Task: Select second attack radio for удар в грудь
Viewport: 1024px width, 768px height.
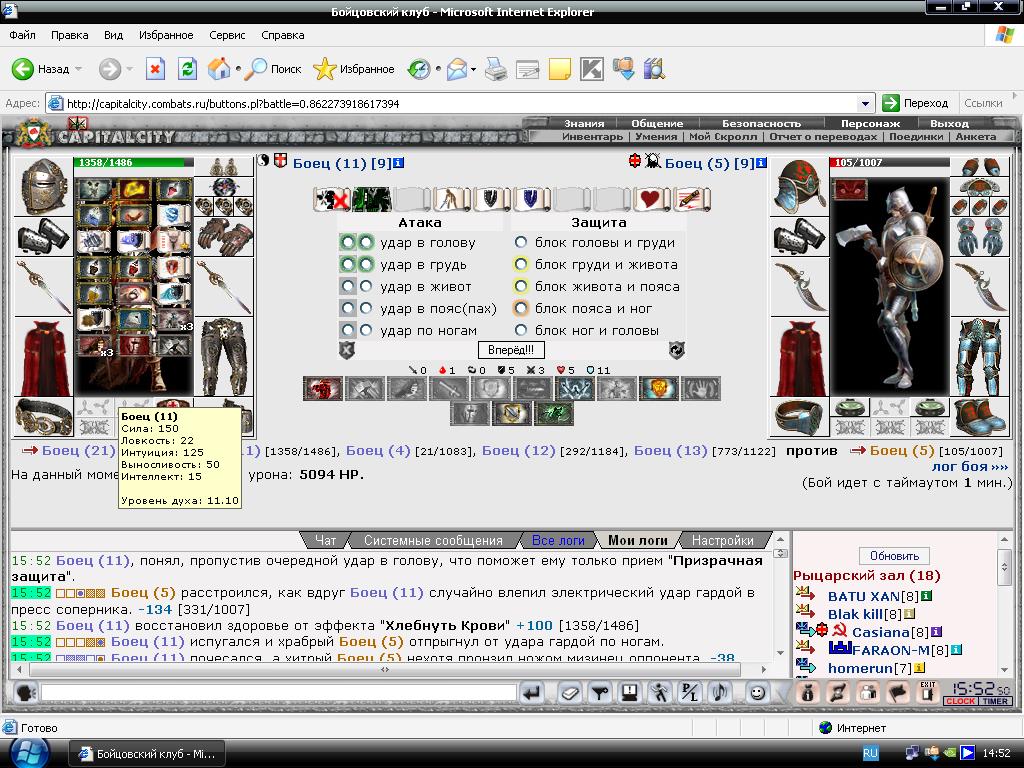Action: (366, 264)
